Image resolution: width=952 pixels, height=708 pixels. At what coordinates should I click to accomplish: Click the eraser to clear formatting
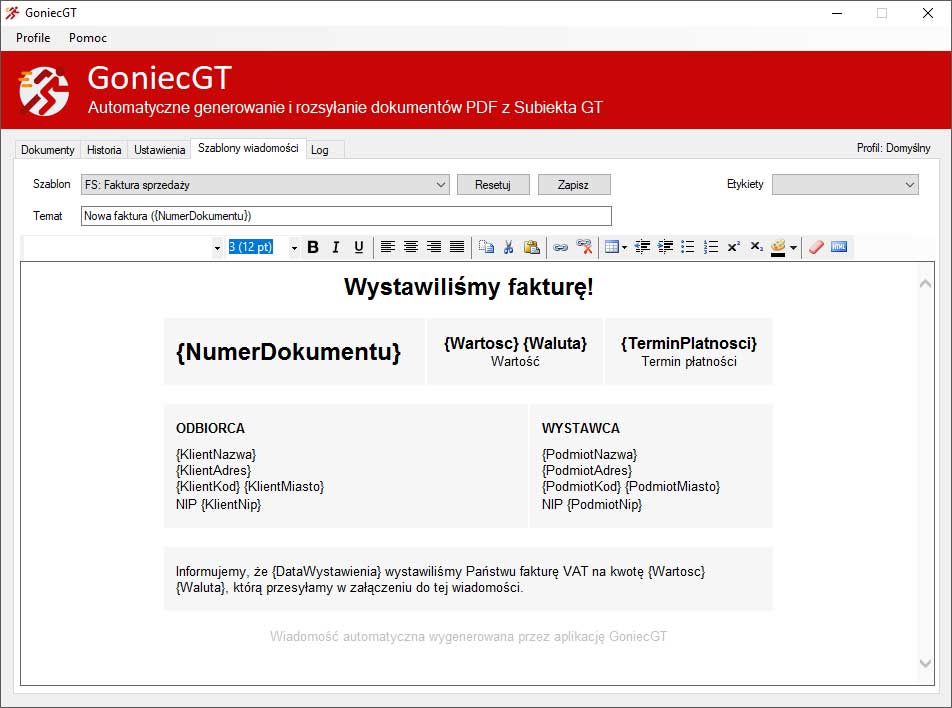pyautogui.click(x=816, y=247)
